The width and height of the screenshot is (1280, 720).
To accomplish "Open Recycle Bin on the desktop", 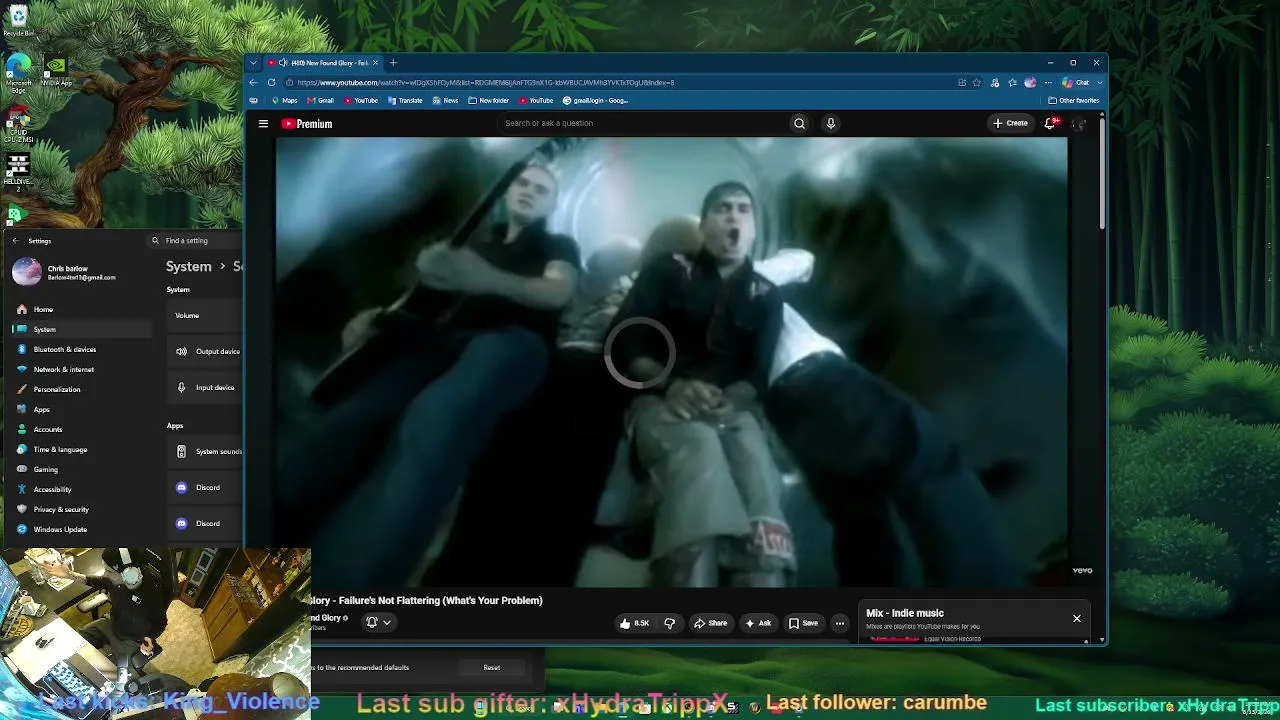I will (x=18, y=21).
